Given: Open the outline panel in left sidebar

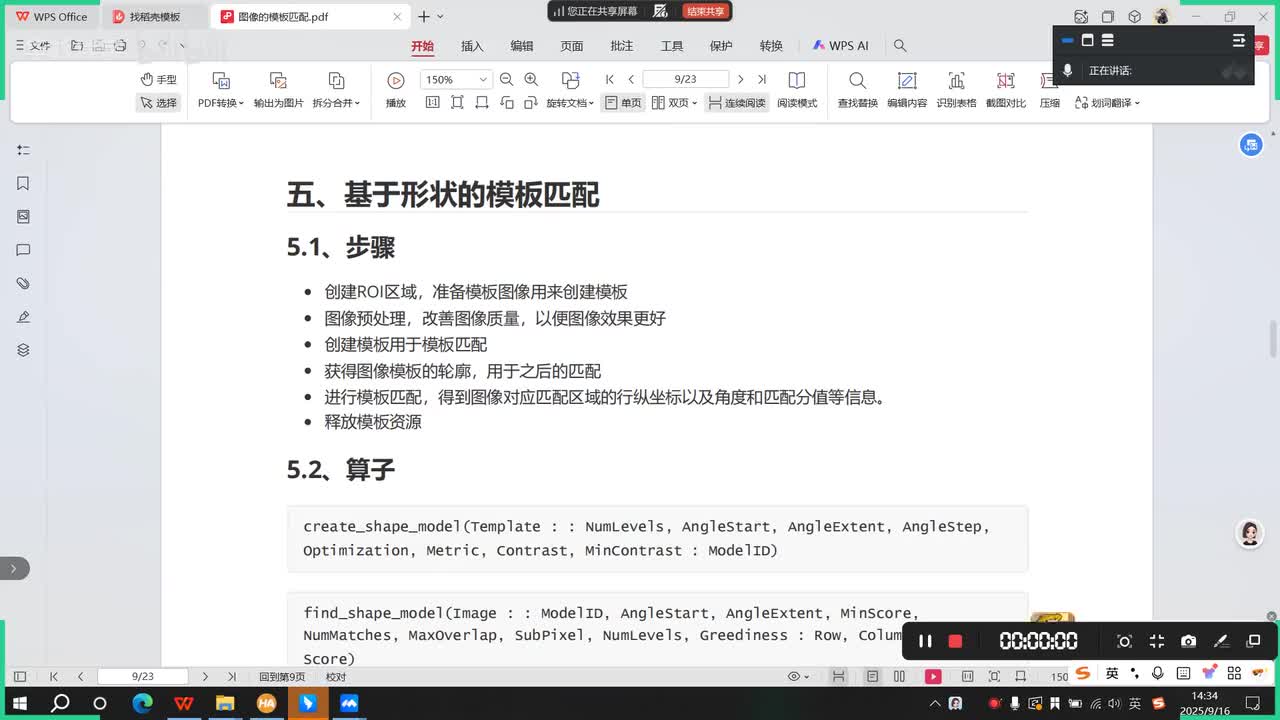Looking at the screenshot, I should [x=23, y=150].
